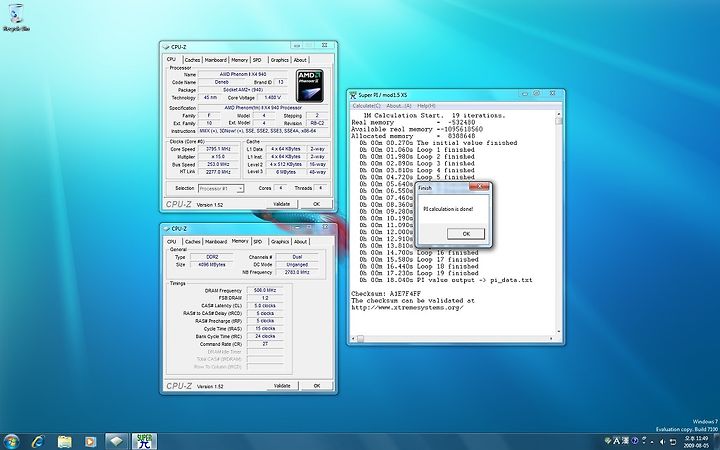This screenshot has height=450, width=720.
Task: Click title icon of CPU-Z CPU-tab window
Action: pyautogui.click(x=166, y=47)
